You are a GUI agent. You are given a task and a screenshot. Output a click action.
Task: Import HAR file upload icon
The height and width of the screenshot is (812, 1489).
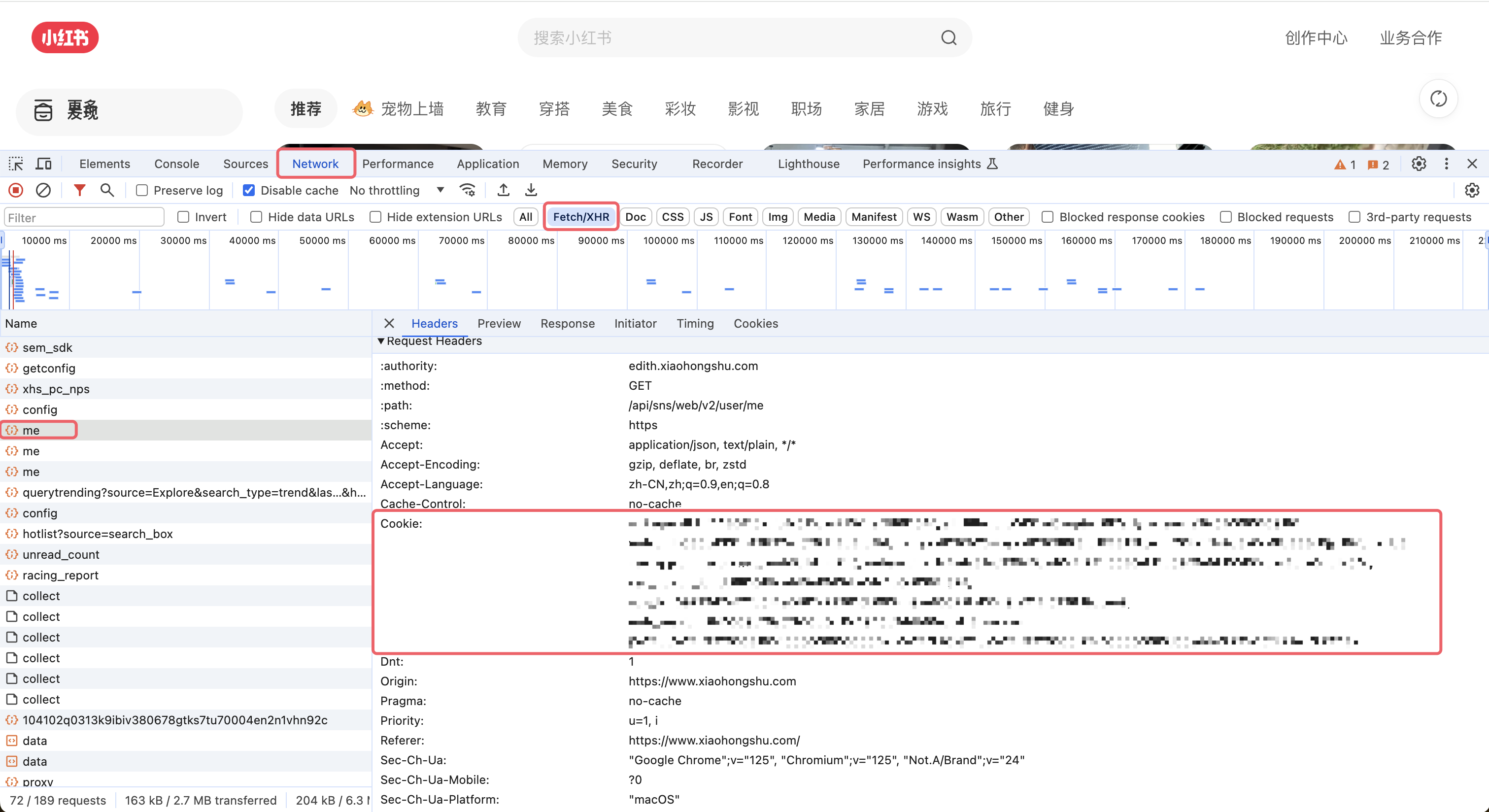click(x=504, y=190)
